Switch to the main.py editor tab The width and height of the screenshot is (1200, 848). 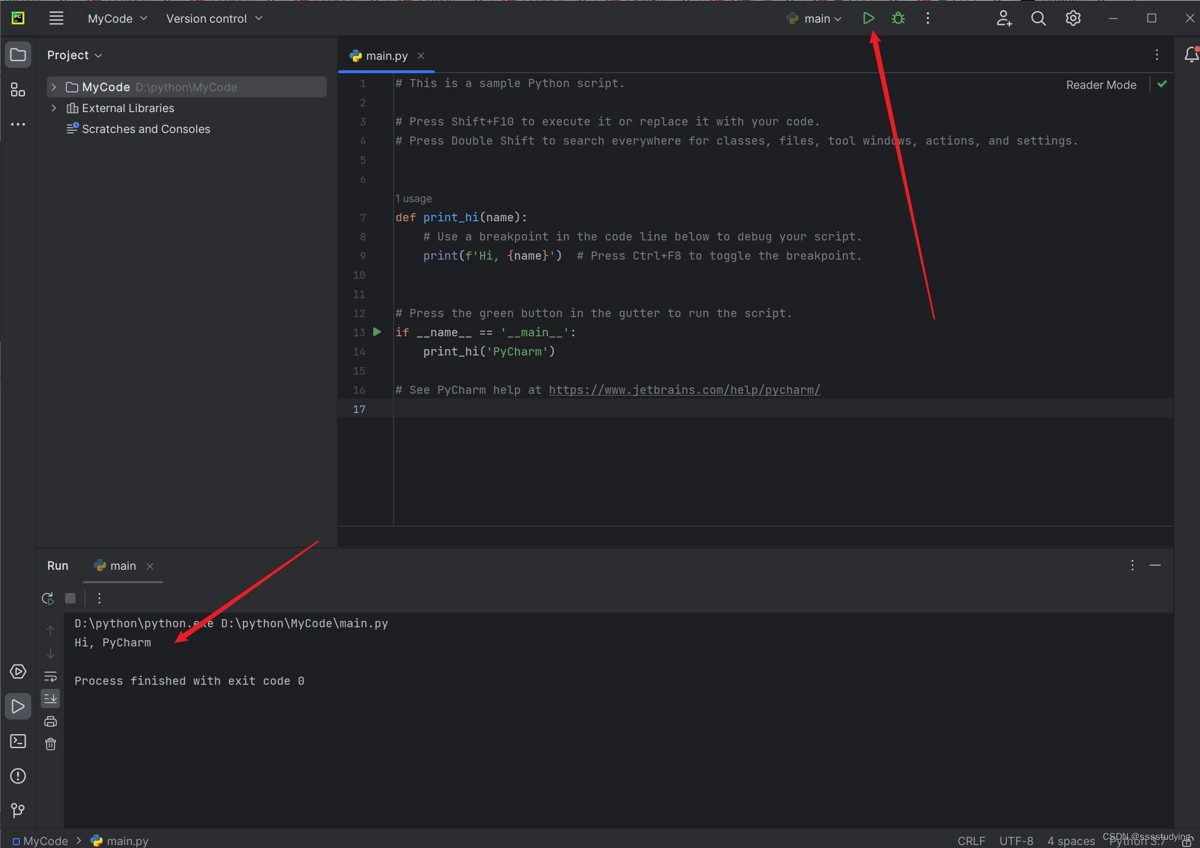pyautogui.click(x=386, y=56)
